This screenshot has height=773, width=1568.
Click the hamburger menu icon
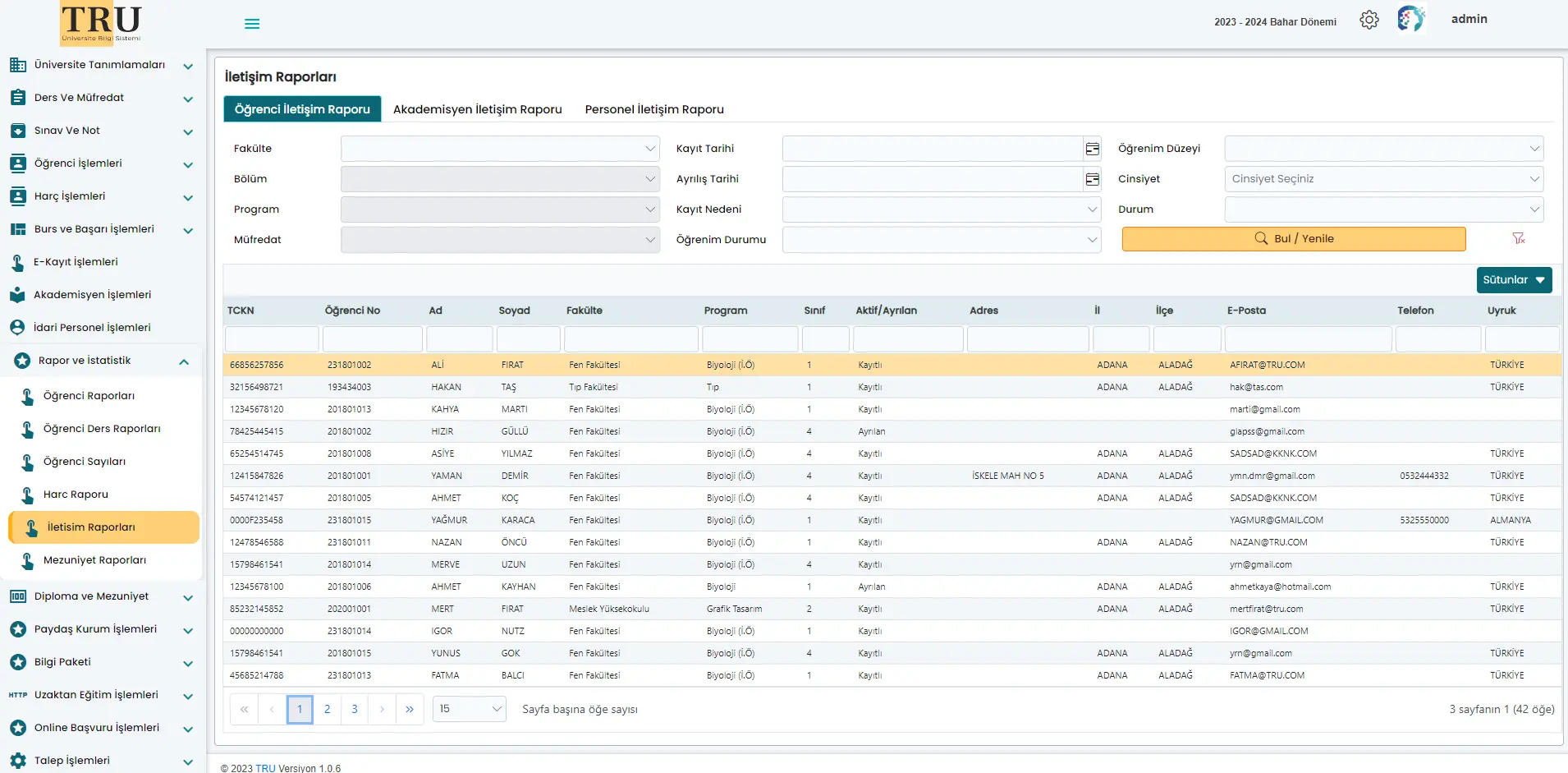(x=252, y=24)
